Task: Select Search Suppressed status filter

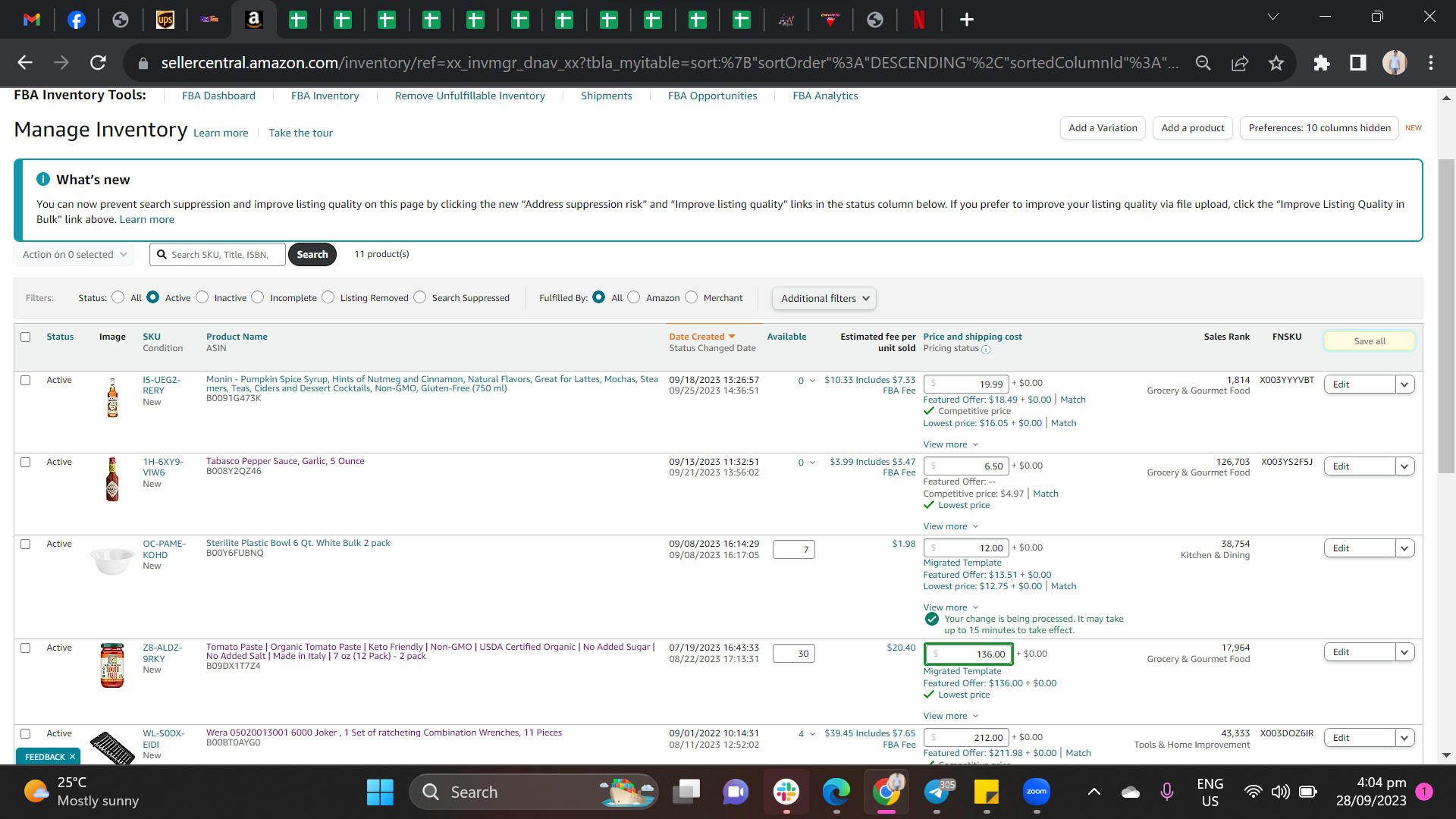Action: click(420, 297)
